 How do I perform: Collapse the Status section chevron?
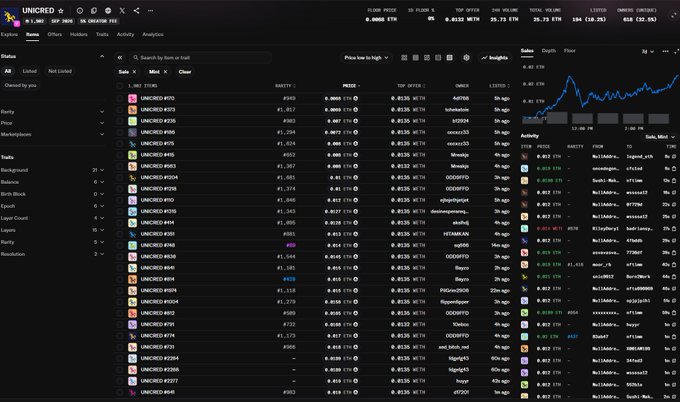point(102,56)
